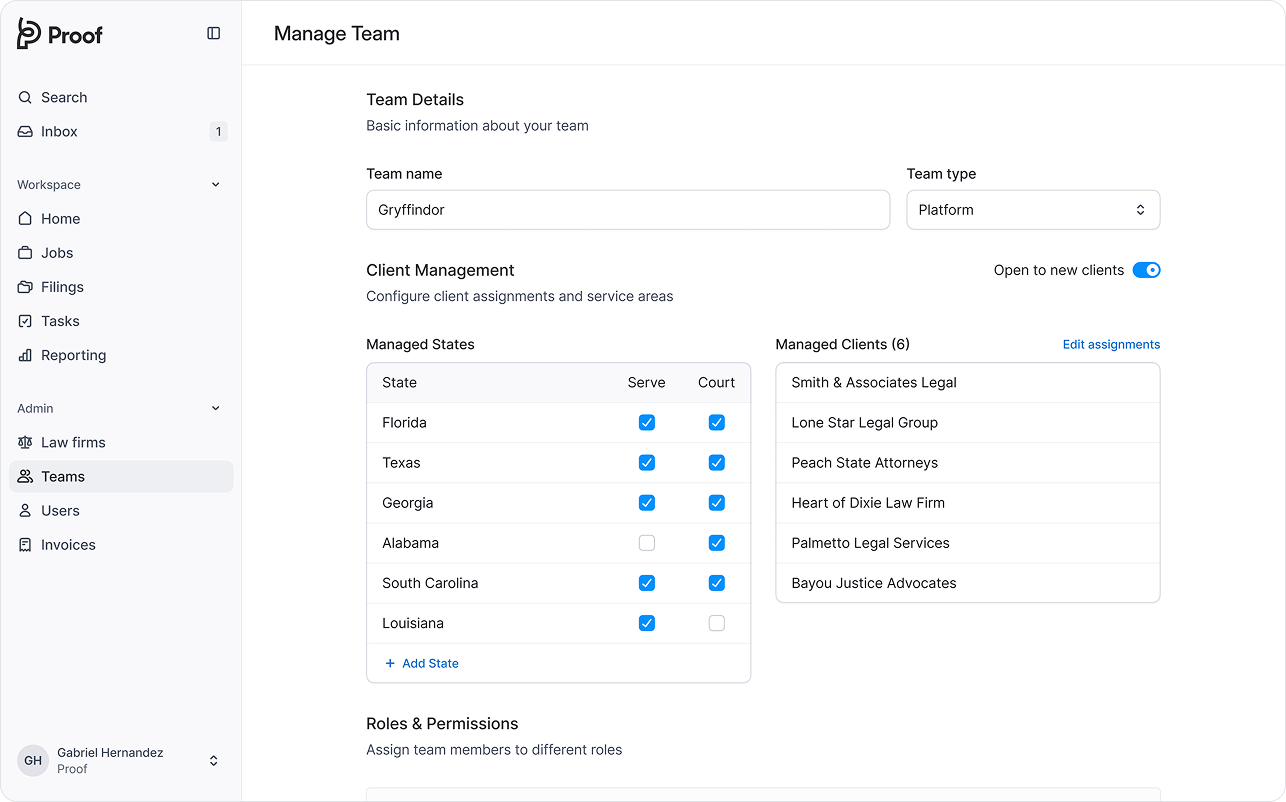This screenshot has height=802, width=1286.
Task: Open the Search sidebar item
Action: click(x=64, y=97)
